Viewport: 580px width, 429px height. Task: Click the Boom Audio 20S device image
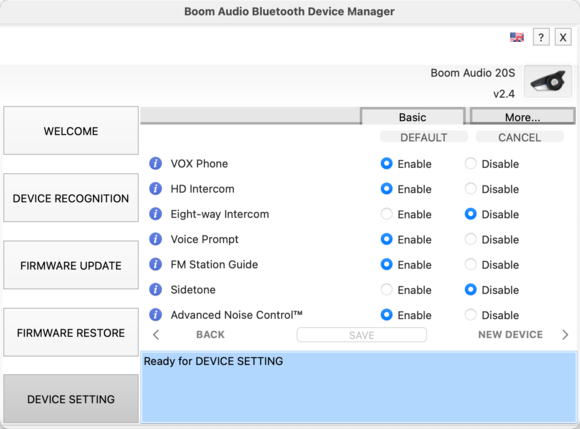point(548,82)
